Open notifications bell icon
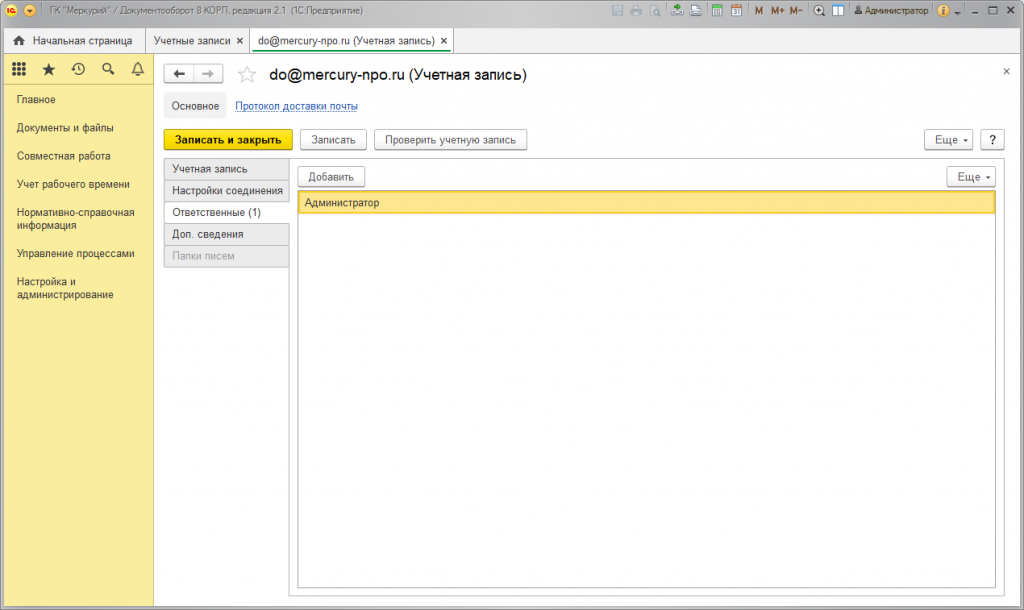The height and width of the screenshot is (610, 1024). (x=138, y=69)
